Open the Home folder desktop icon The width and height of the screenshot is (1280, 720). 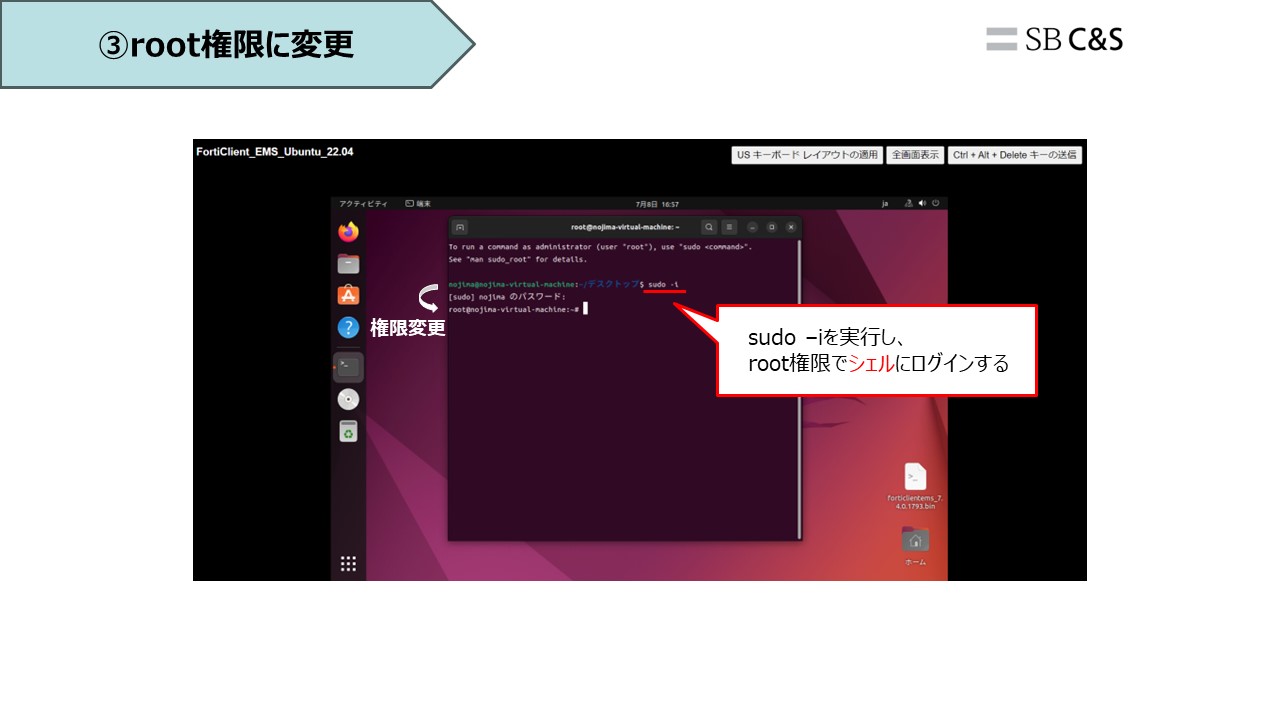click(x=915, y=546)
